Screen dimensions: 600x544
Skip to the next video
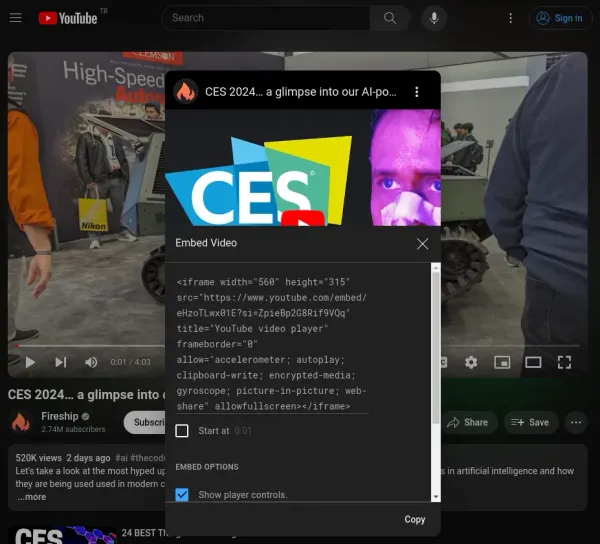coord(61,362)
